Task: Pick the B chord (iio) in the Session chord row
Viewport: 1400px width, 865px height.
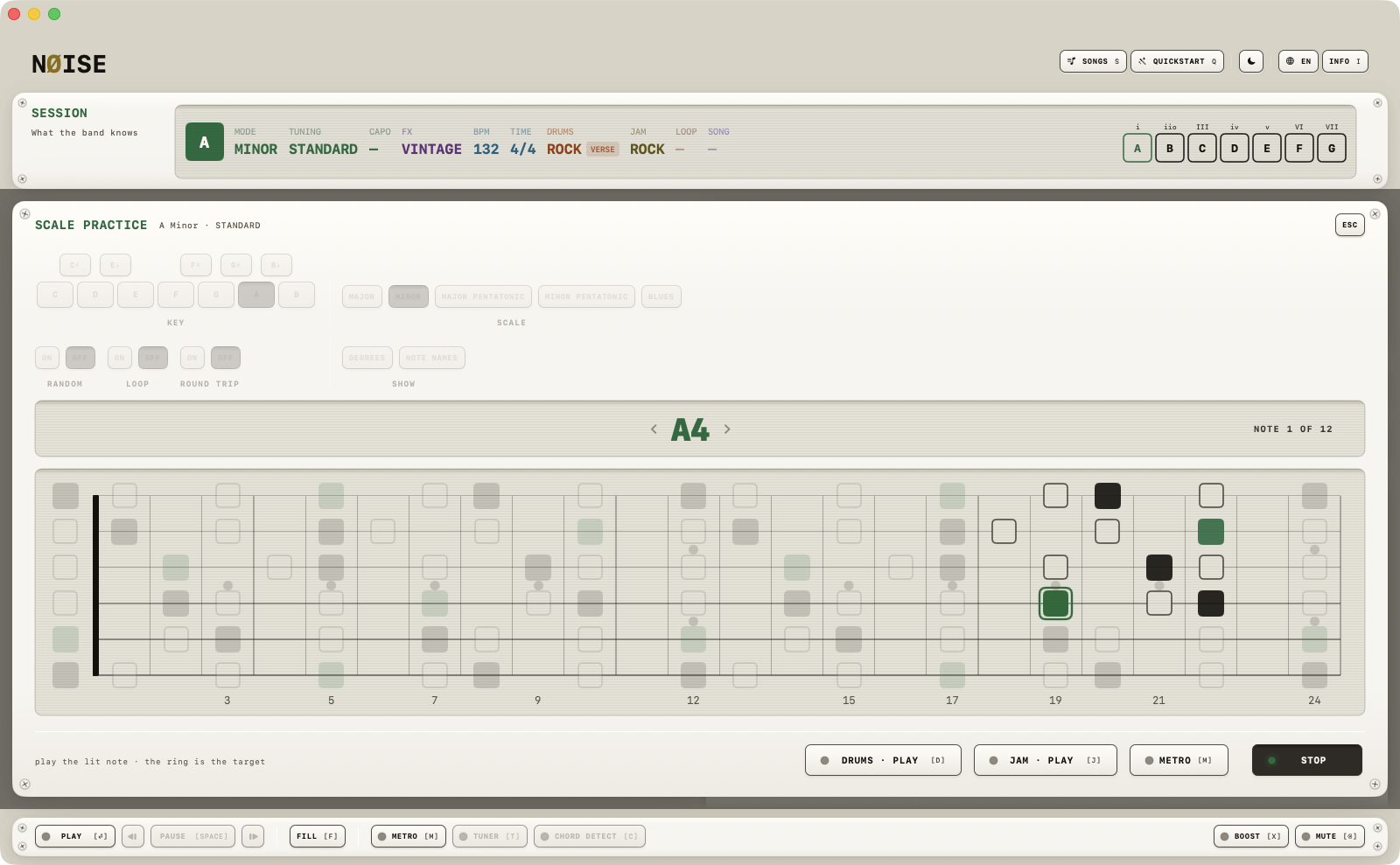Action: [1170, 148]
